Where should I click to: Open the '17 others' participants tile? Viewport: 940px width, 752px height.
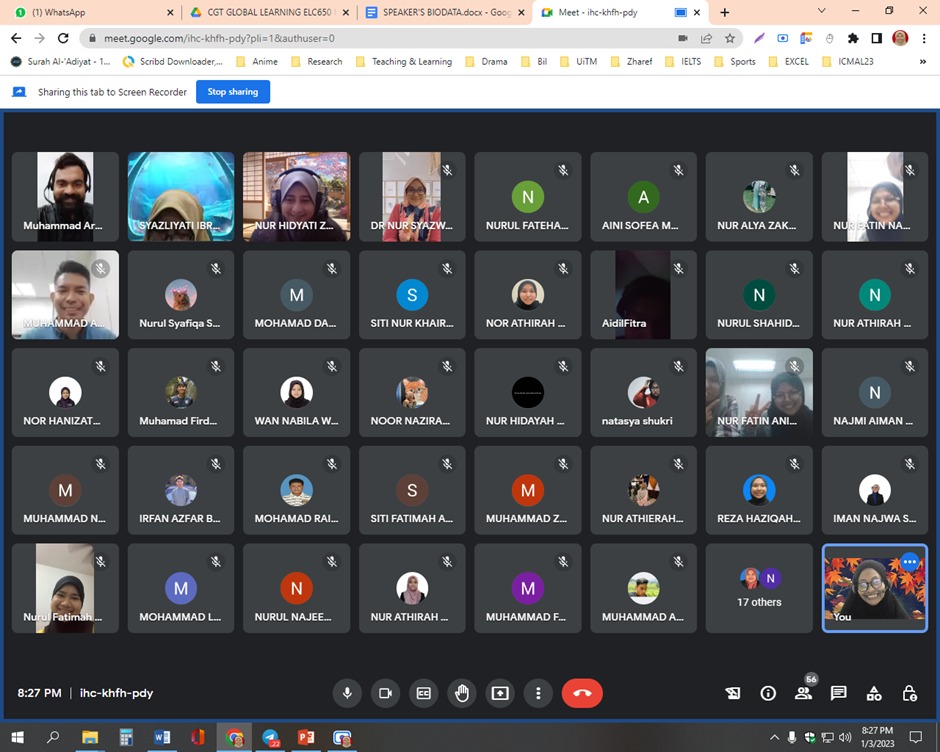click(x=759, y=588)
